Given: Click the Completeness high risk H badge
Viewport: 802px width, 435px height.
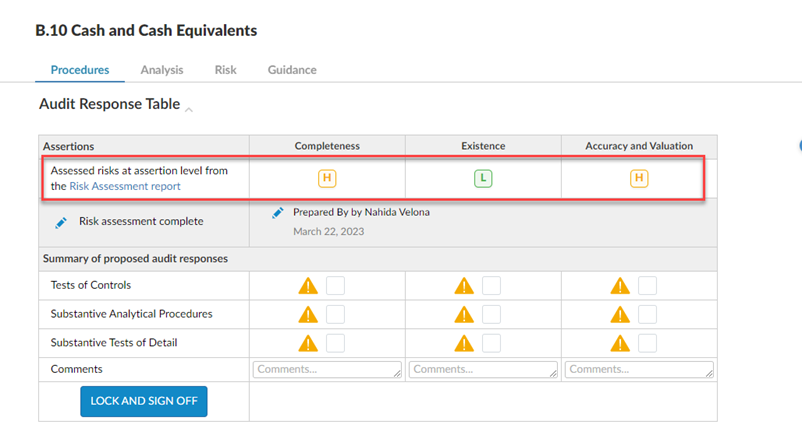Looking at the screenshot, I should coord(327,178).
